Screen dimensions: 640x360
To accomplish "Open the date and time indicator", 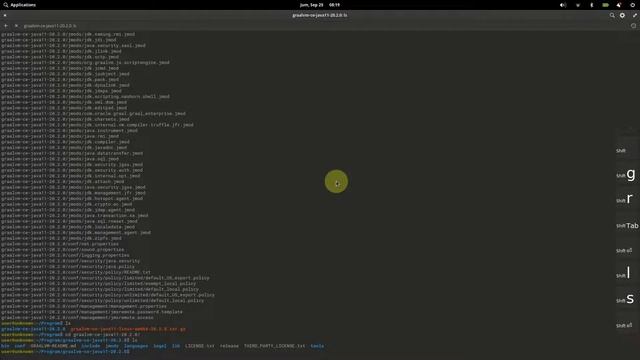I will coord(320,5).
